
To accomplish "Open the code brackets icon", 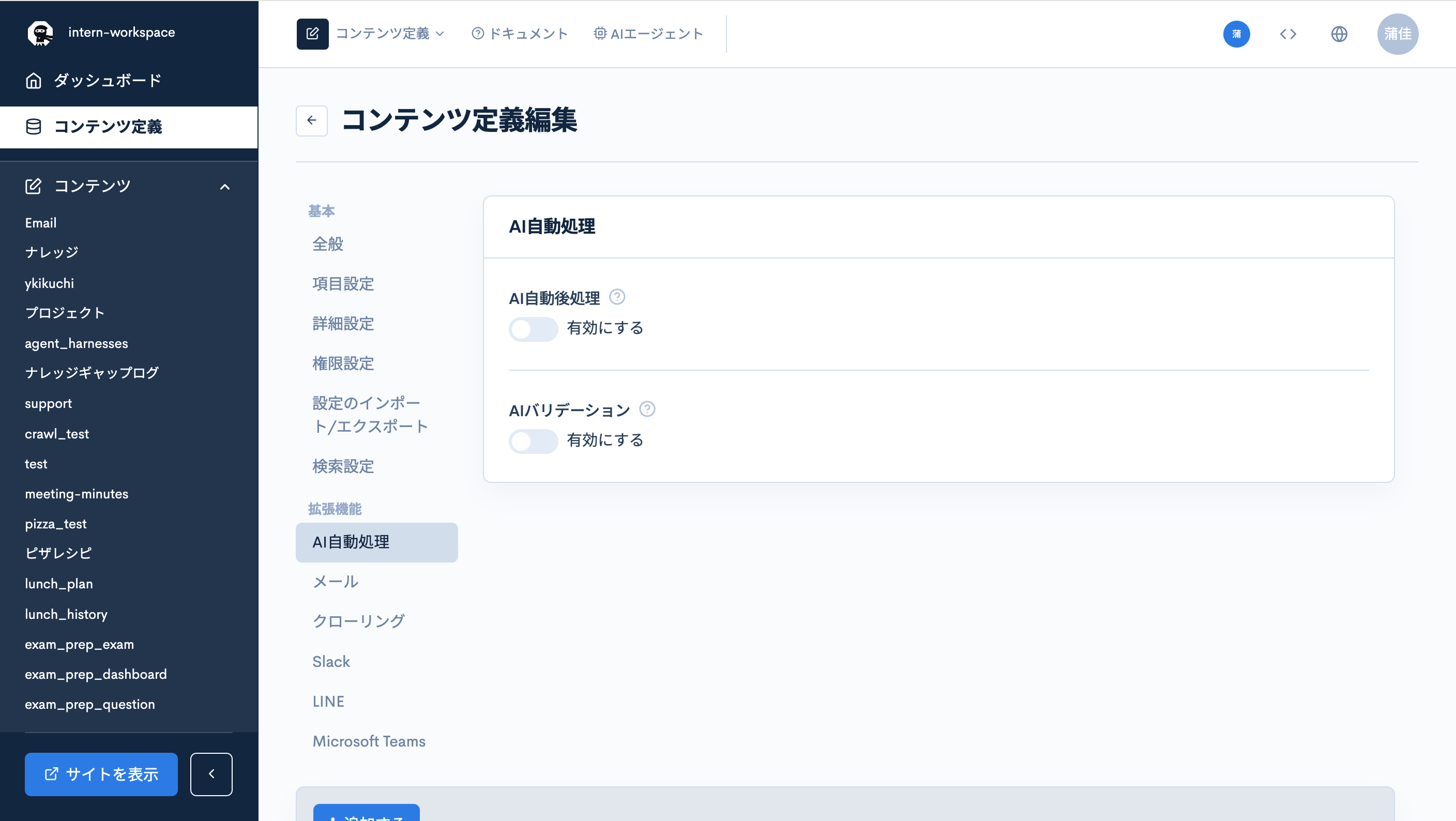I will (x=1288, y=34).
